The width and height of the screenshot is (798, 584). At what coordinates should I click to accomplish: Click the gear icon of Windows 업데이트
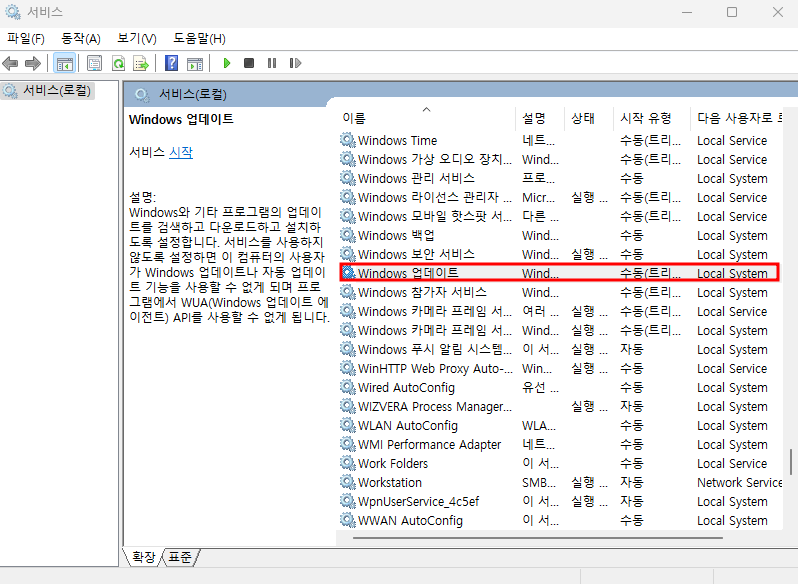(348, 273)
